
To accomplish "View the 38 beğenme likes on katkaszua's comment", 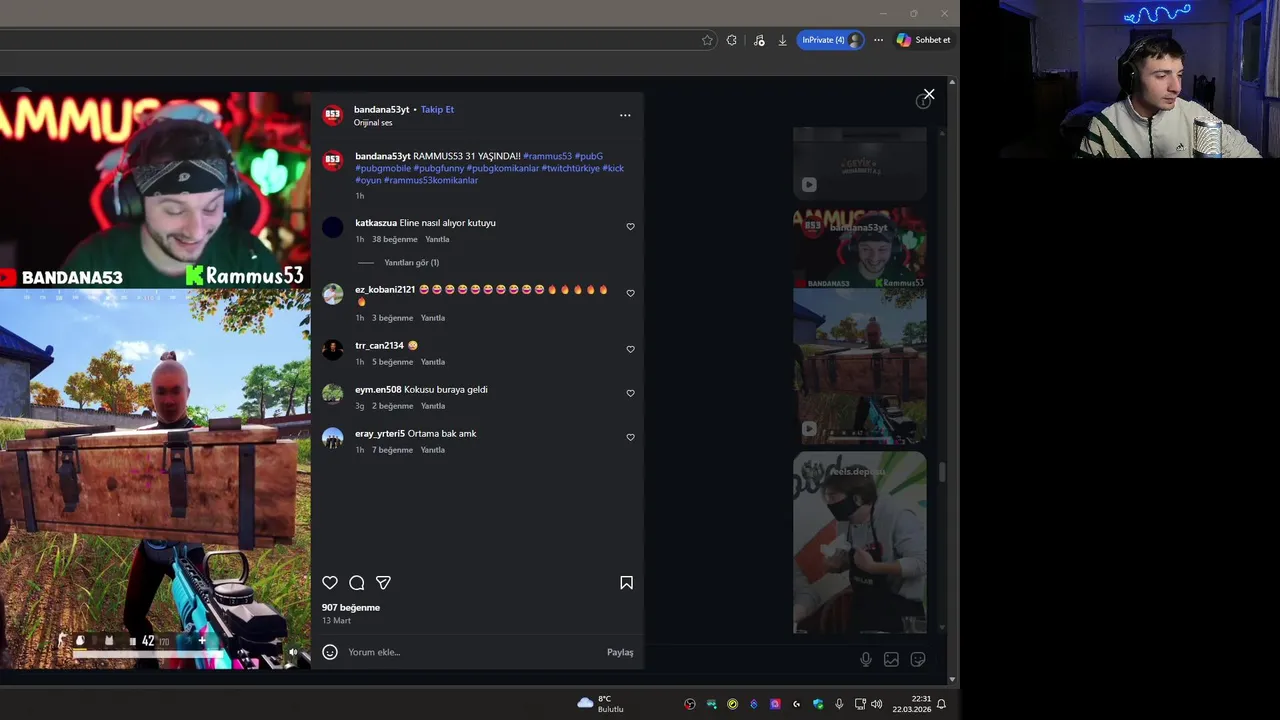I will point(394,239).
